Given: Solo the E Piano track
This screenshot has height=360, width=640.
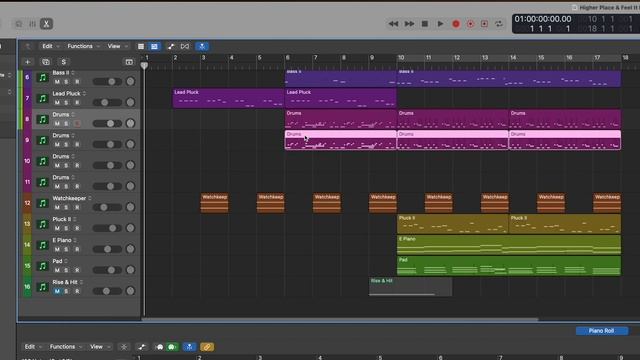Looking at the screenshot, I should click(x=67, y=249).
